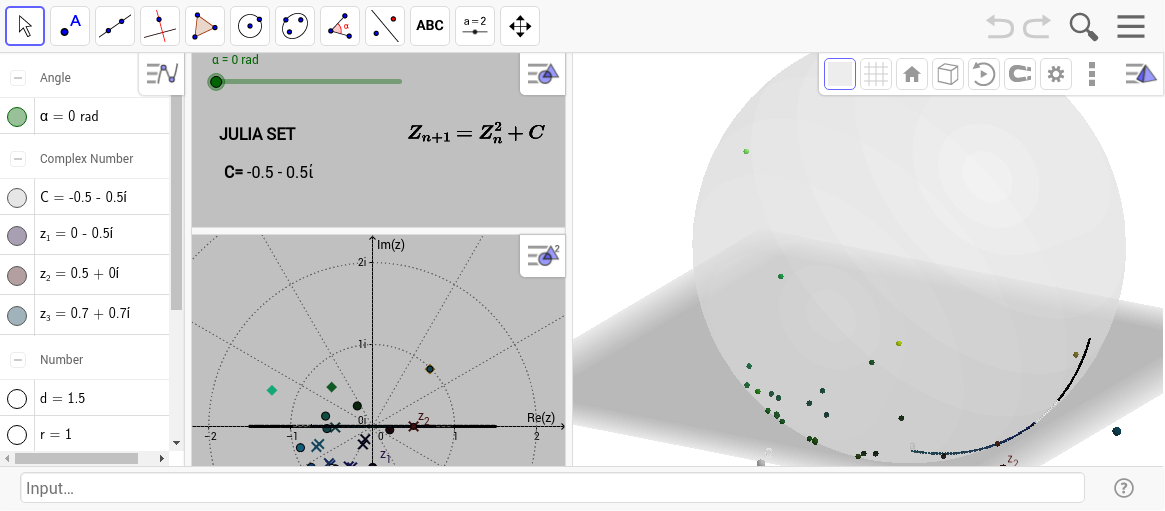The height and width of the screenshot is (511, 1165).
Task: Select the Move Graphics View tool
Action: point(519,26)
